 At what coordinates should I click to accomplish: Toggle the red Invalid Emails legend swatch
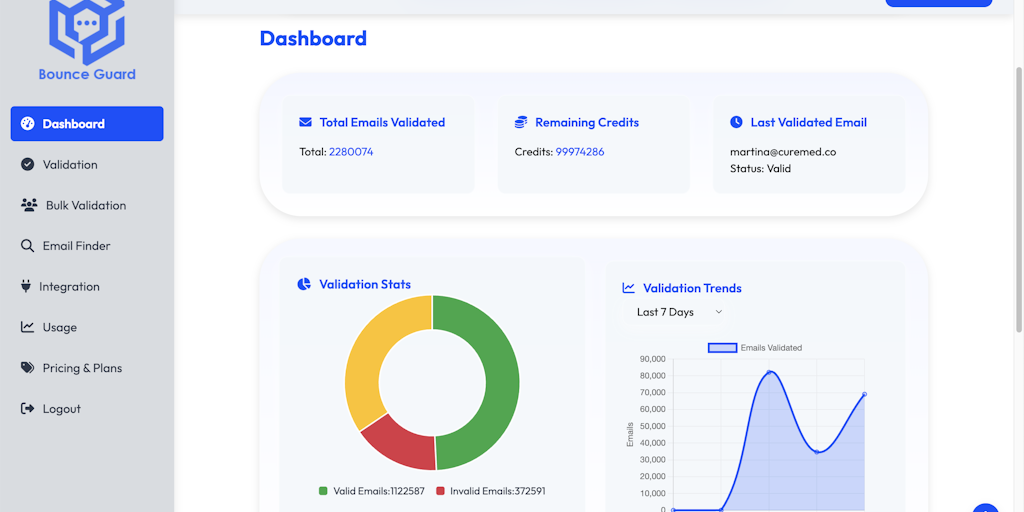coord(440,490)
